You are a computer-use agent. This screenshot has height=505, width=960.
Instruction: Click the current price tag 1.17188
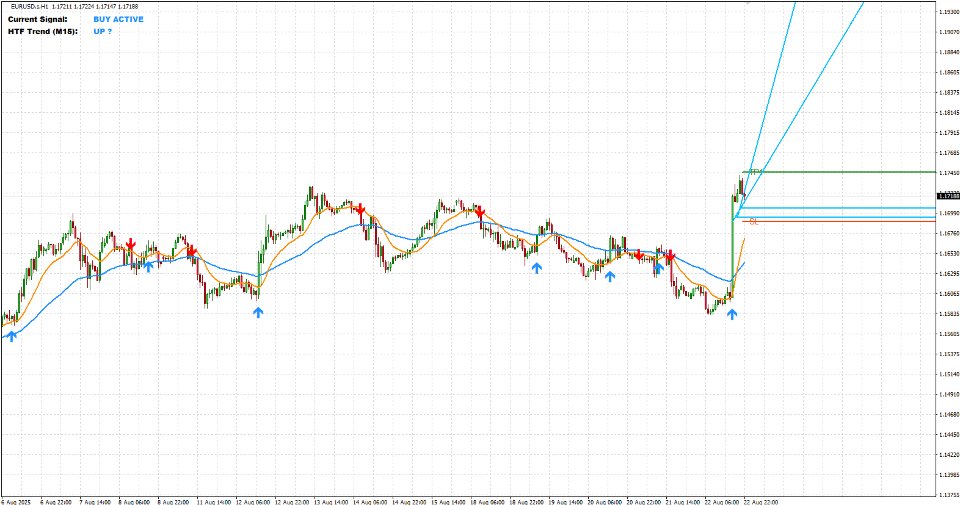coord(948,196)
